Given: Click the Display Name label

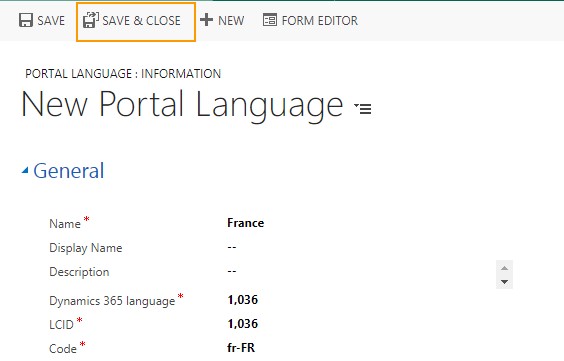Looking at the screenshot, I should point(86,248).
